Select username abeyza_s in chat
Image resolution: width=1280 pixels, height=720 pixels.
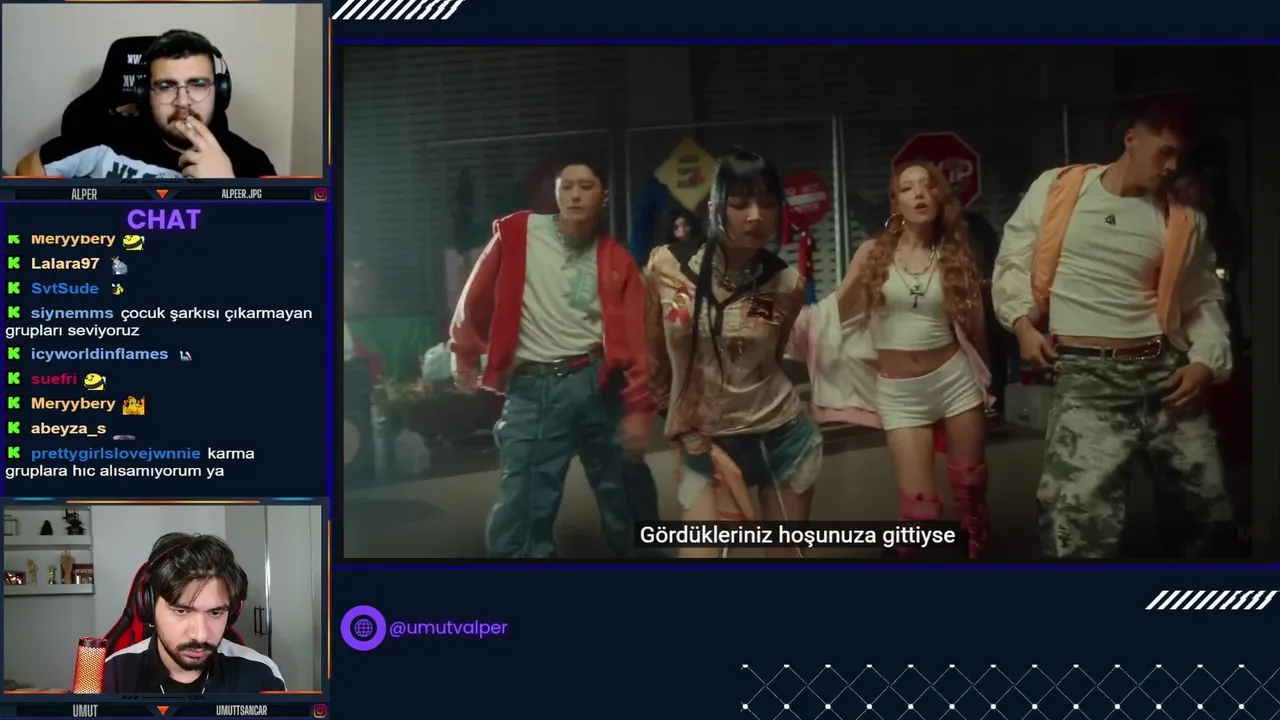pyautogui.click(x=68, y=428)
